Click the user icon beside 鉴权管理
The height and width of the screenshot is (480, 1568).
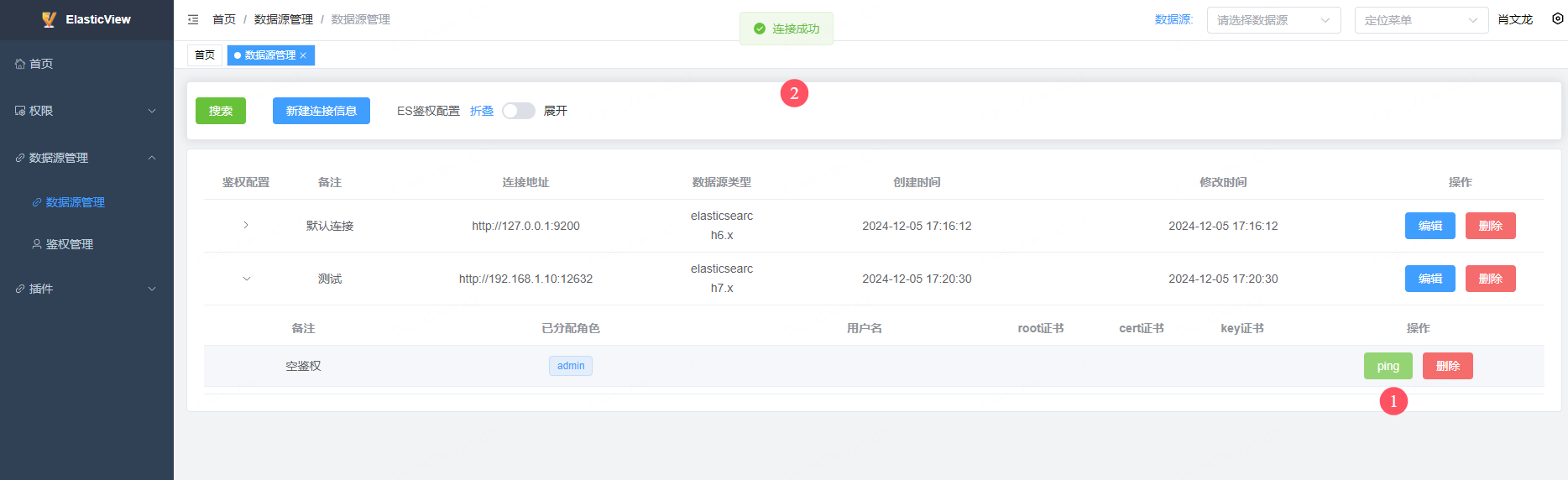(x=37, y=244)
